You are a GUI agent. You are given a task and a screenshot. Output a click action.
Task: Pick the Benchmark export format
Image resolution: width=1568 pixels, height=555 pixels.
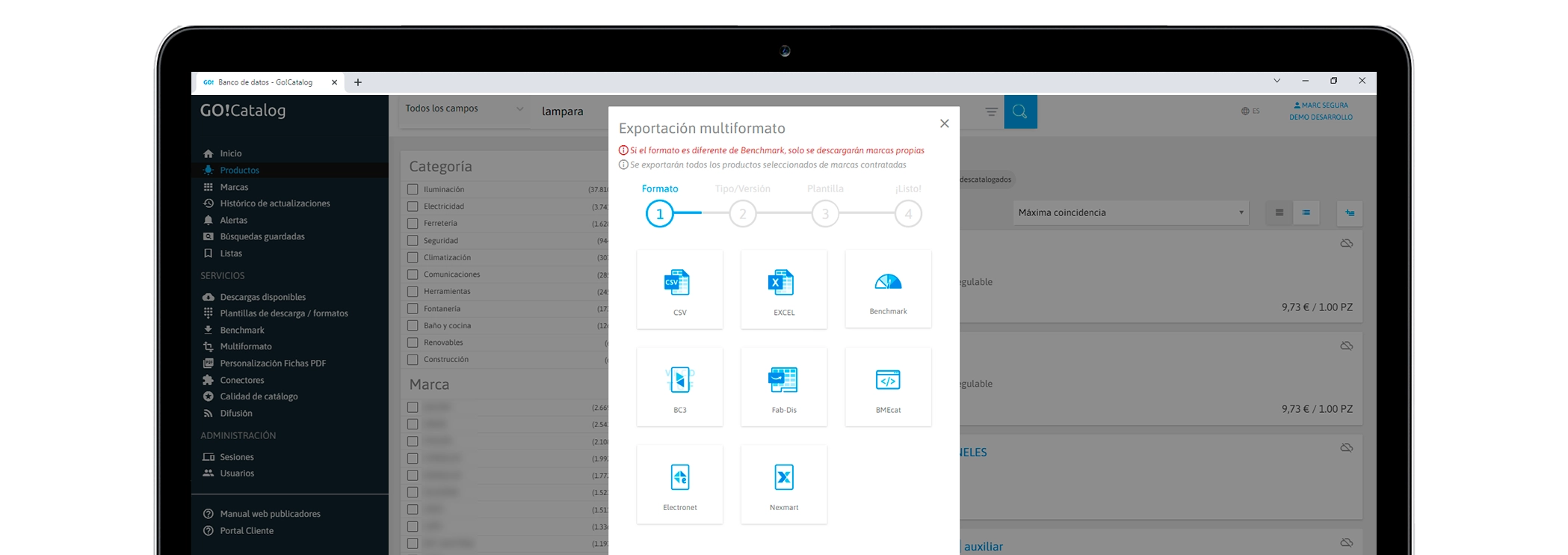888,289
